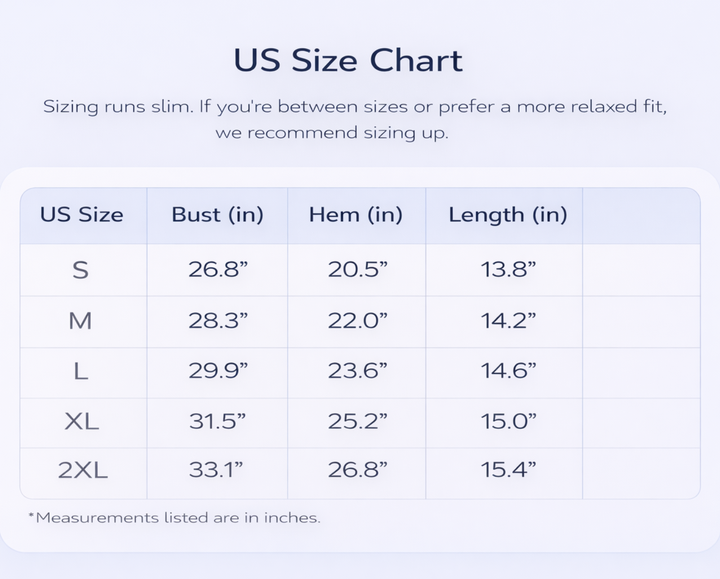
Task: Click the 26.8” hem value for 2XL
Action: click(x=358, y=470)
